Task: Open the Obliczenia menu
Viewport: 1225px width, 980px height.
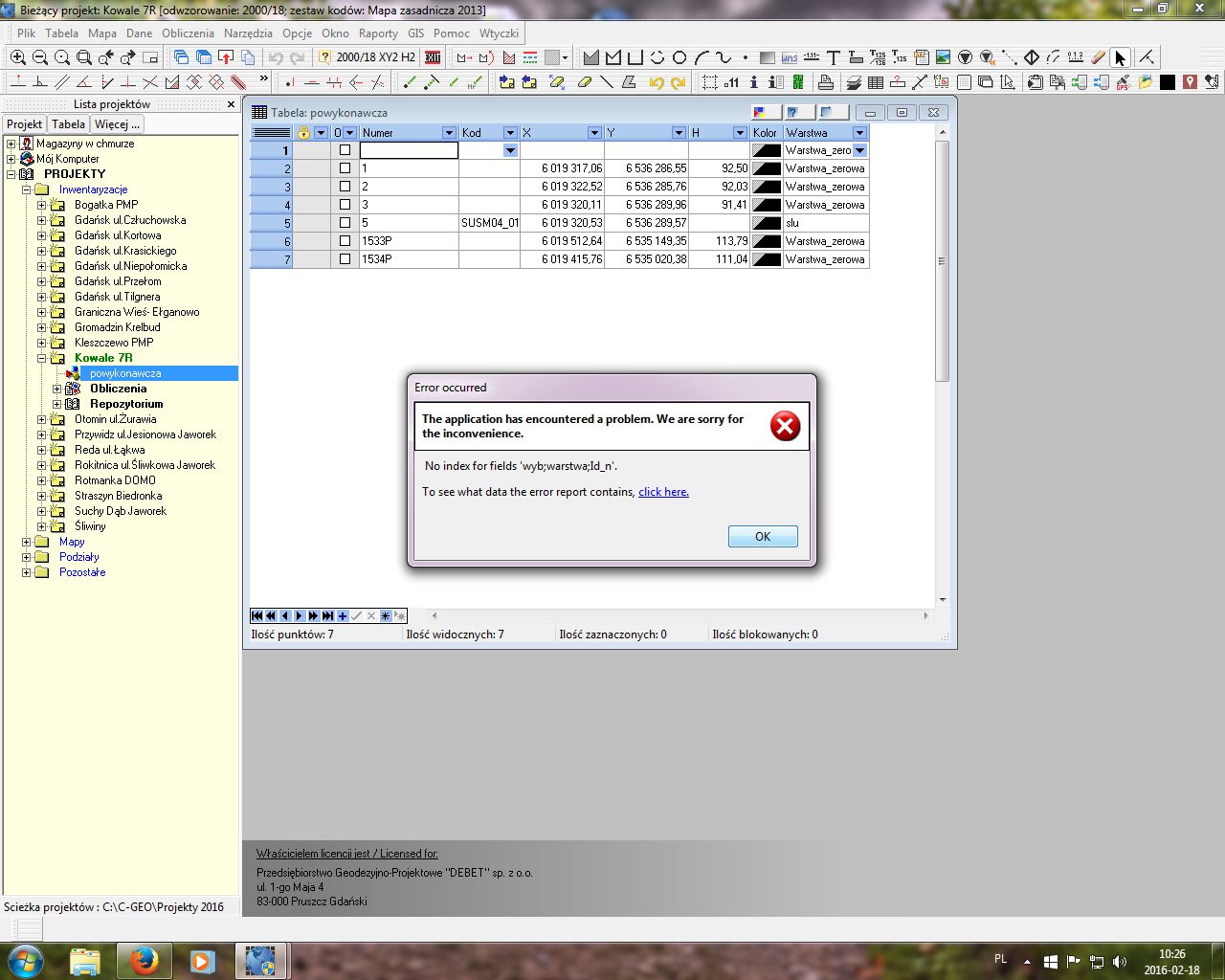Action: pos(189,33)
